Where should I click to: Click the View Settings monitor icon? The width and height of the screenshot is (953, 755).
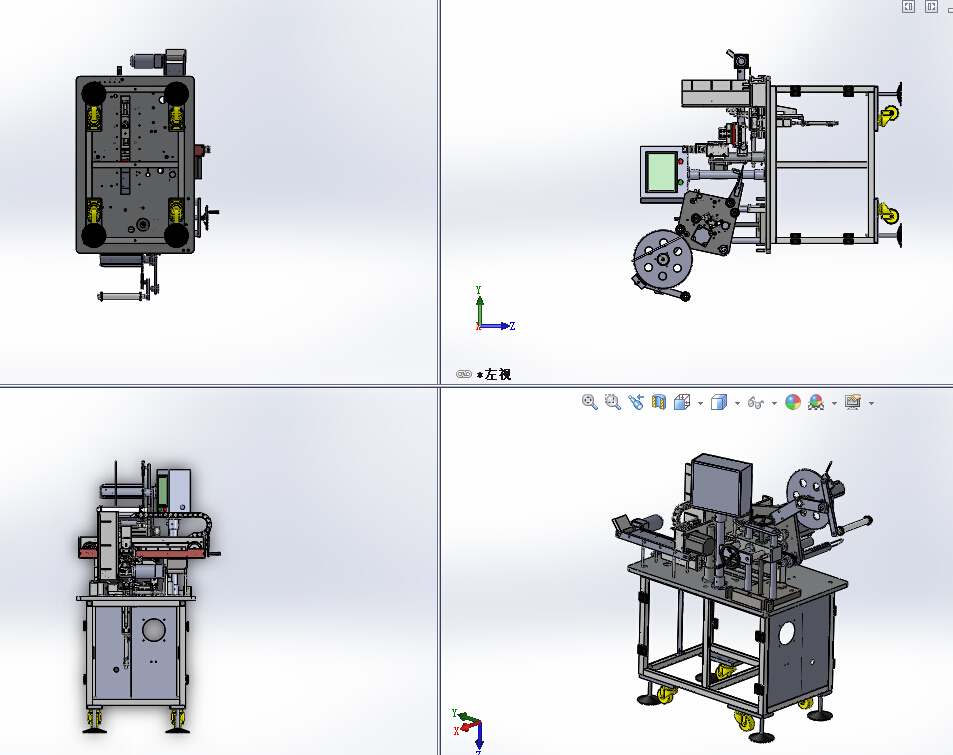click(x=853, y=402)
